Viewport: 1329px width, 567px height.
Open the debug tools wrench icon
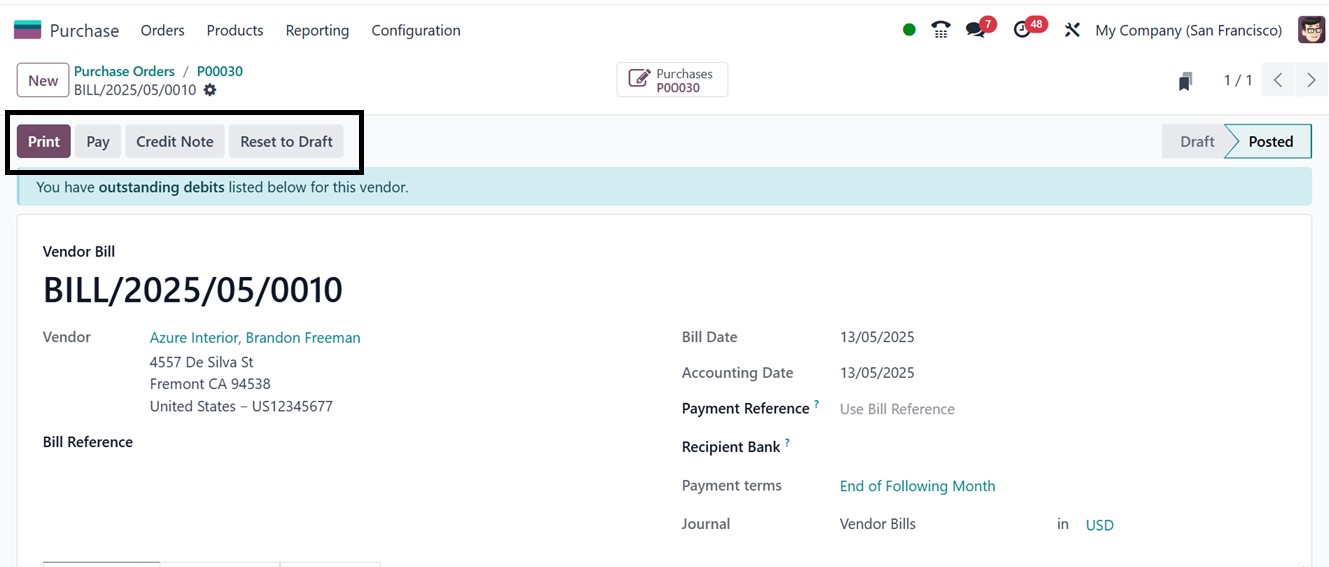pos(1072,30)
